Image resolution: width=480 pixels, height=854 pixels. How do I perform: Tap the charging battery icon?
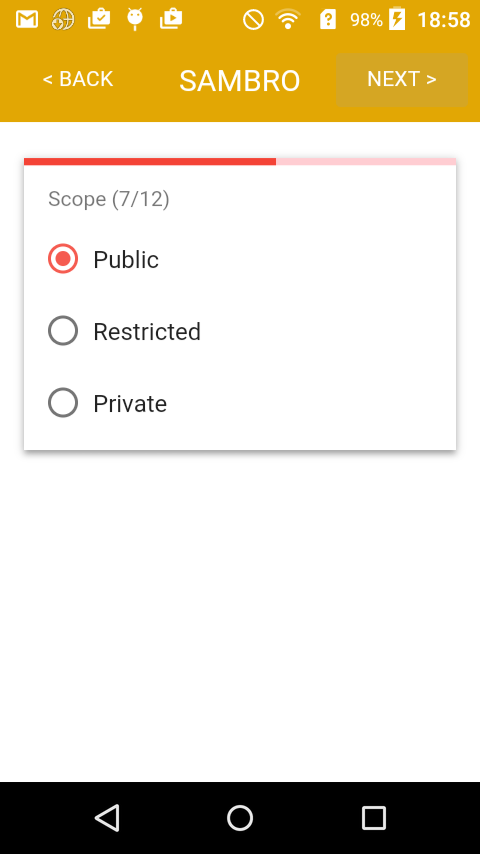click(x=397, y=19)
